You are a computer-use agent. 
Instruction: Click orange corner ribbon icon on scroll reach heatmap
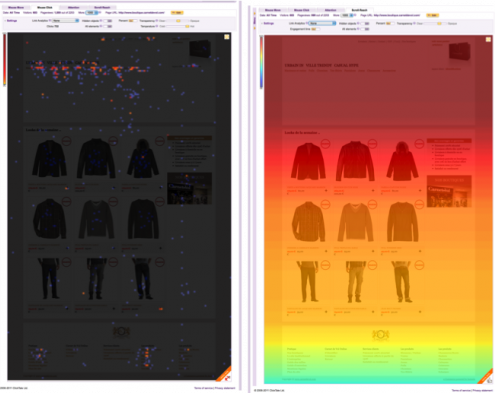click(486, 376)
